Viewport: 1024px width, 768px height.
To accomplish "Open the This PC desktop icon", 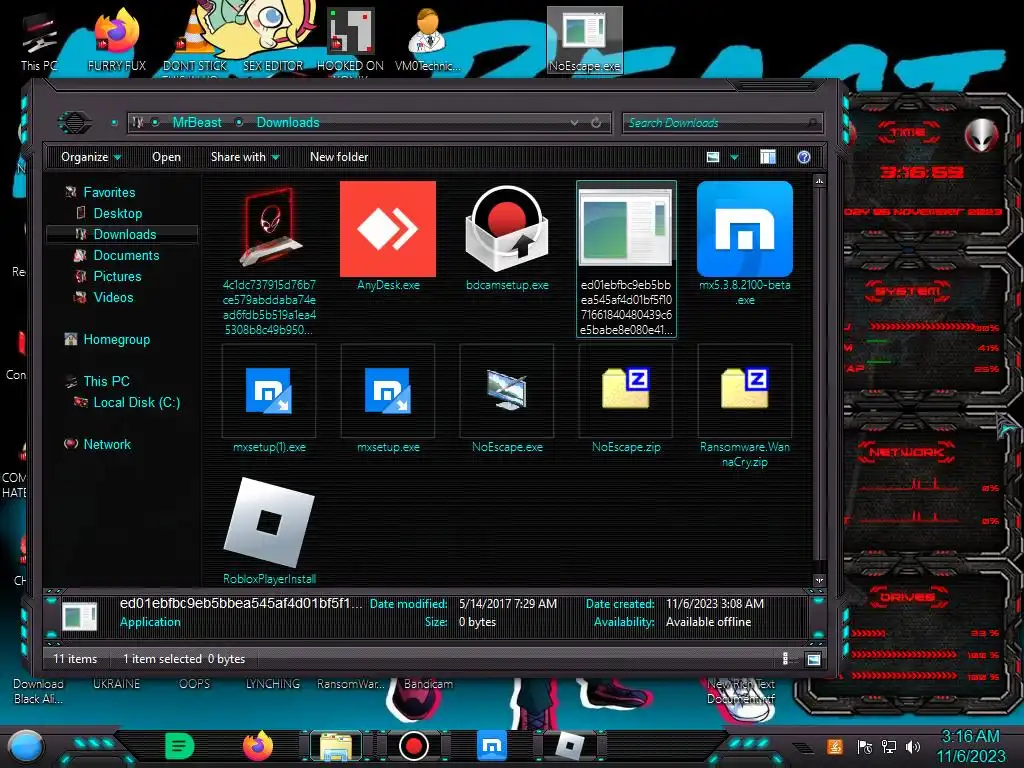I will 39,42.
